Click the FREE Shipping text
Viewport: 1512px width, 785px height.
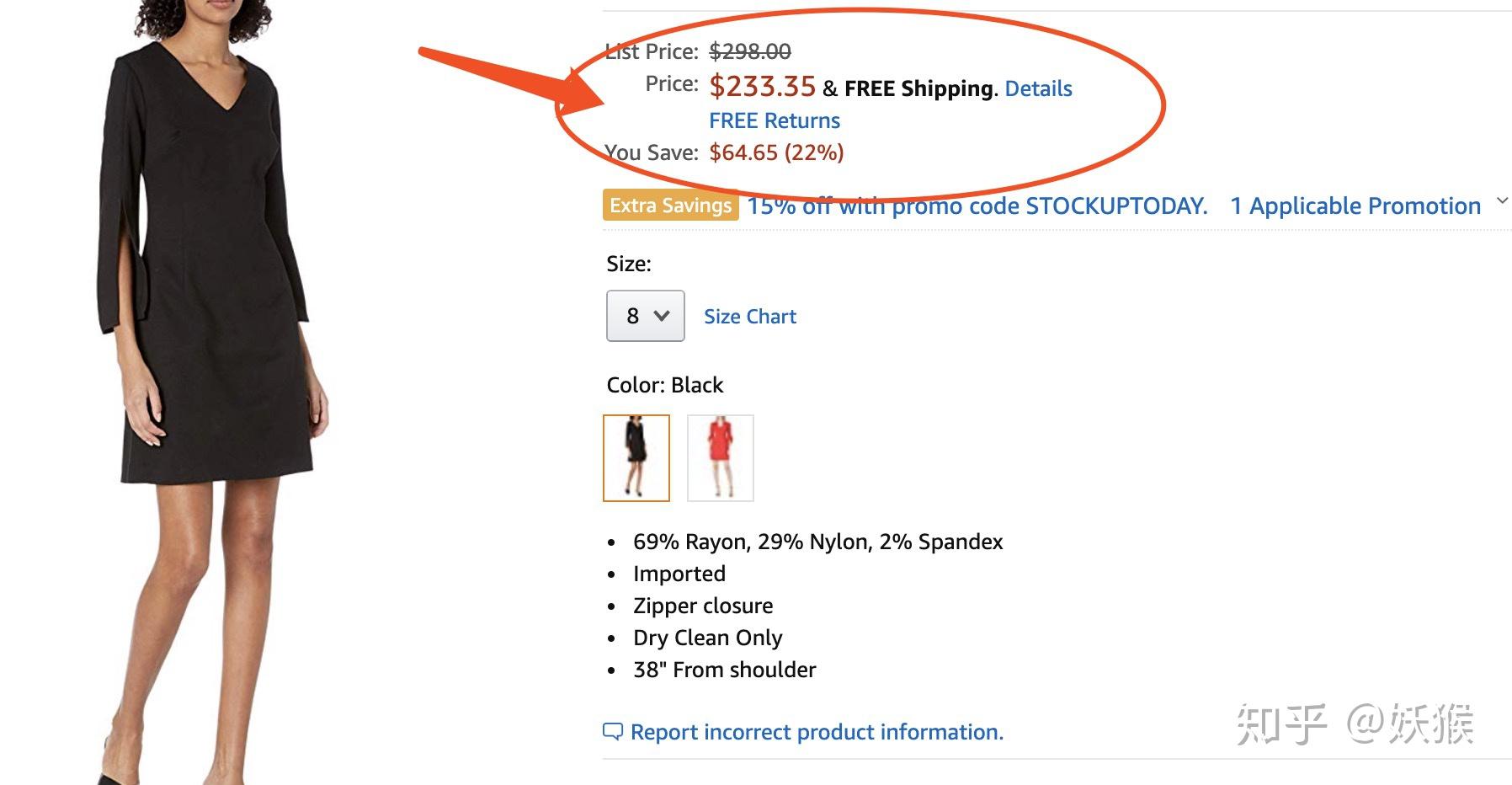(919, 88)
